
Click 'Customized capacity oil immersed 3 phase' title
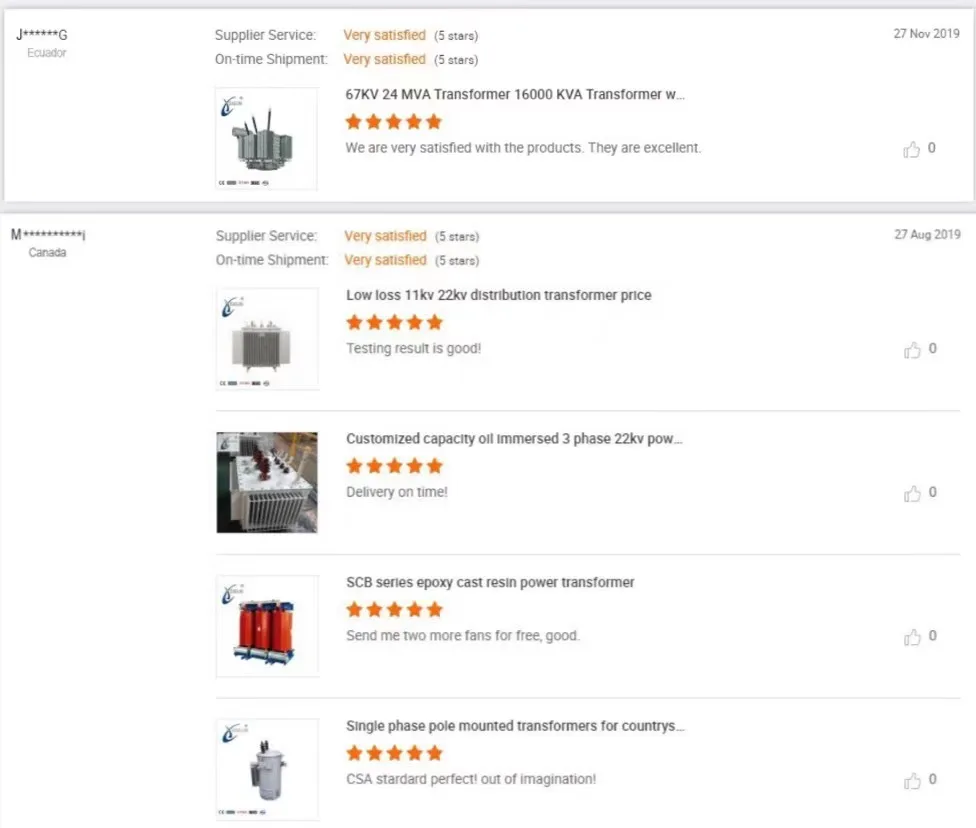514,439
